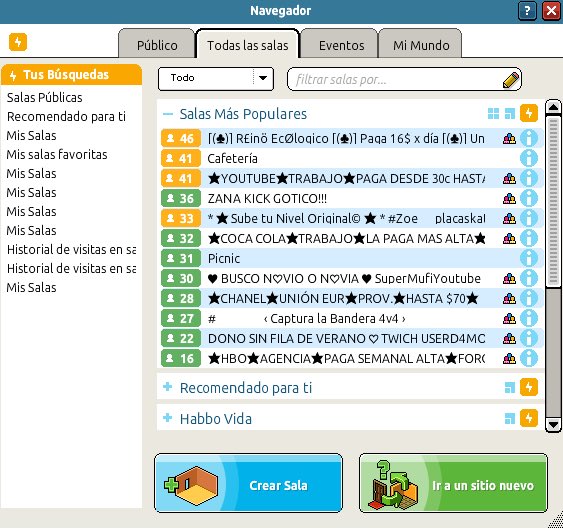
Task: Select the COCA COLA TRABAJO LA PAGA MAS ALTA room
Action: point(352,238)
